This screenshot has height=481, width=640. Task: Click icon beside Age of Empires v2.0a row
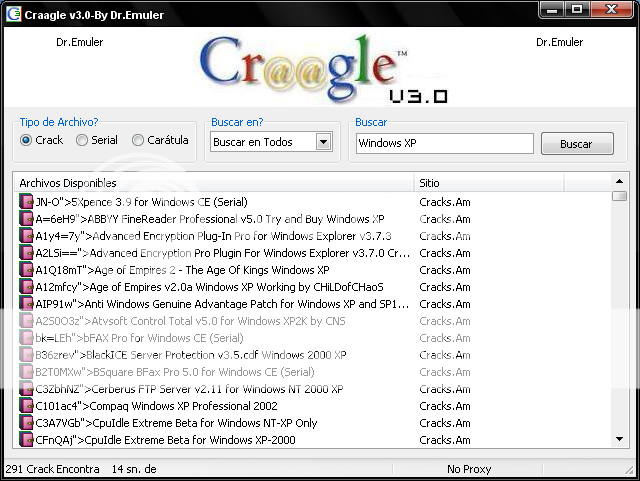pos(26,287)
